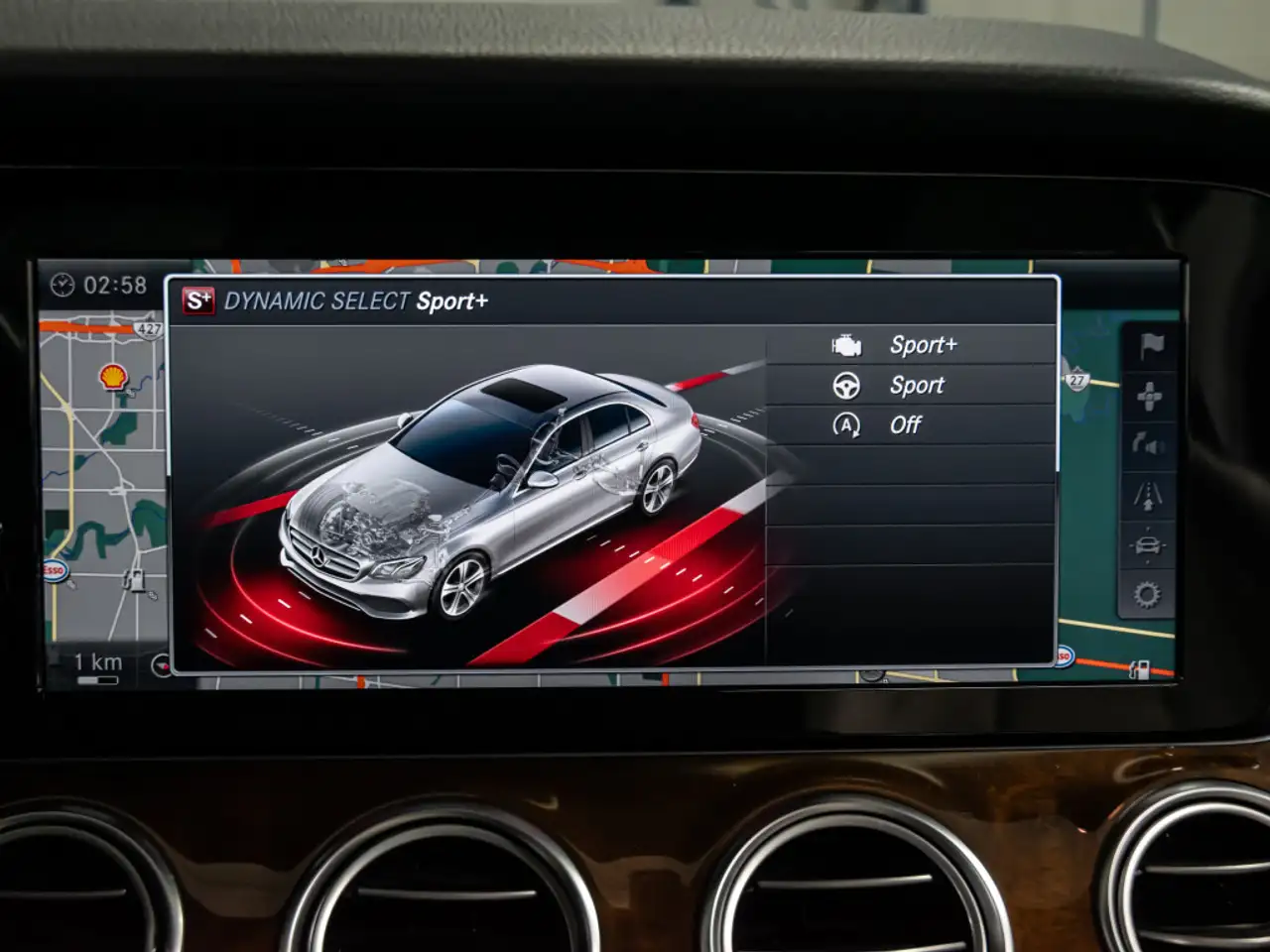
Task: Click the engine icon beside Sport+
Action: point(845,345)
